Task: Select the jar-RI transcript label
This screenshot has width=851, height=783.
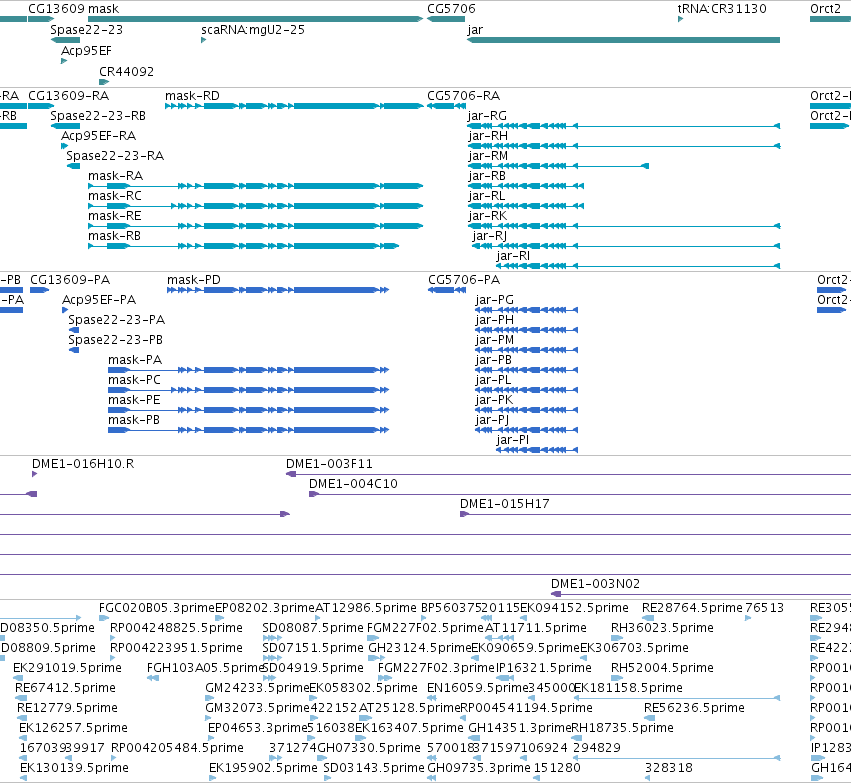Action: [513, 256]
